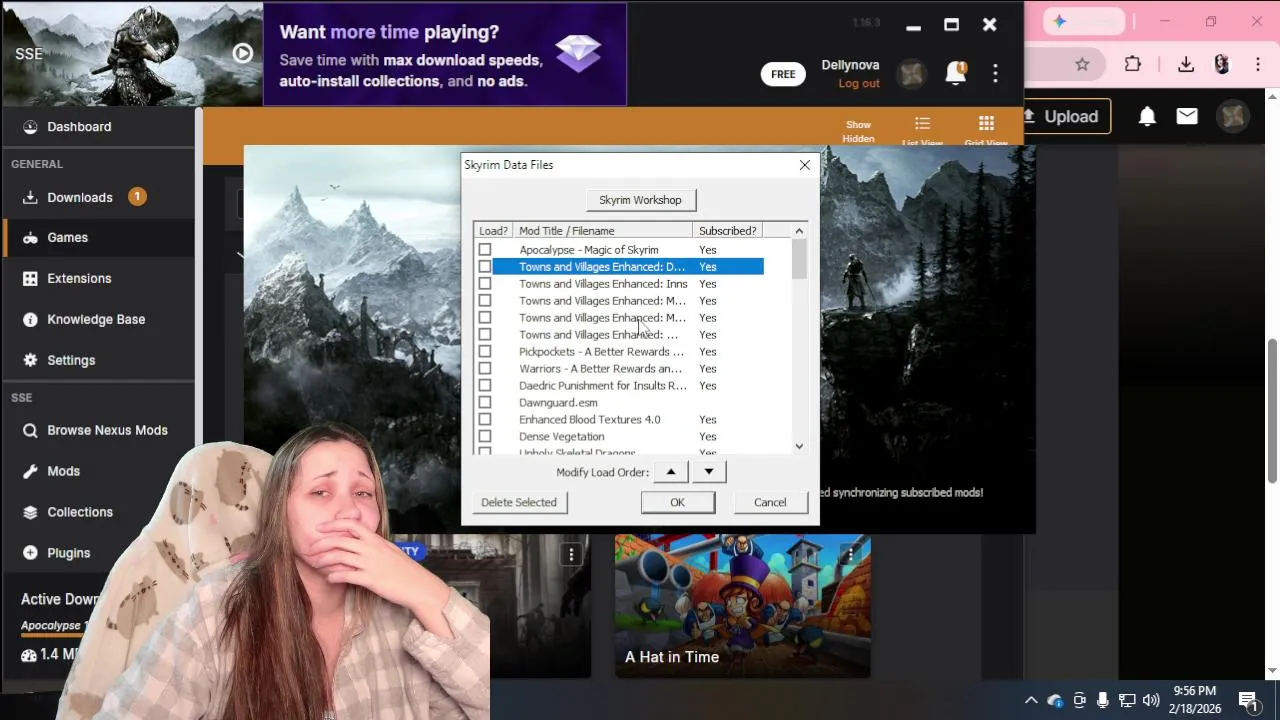The width and height of the screenshot is (1280, 720).
Task: Click the 'Subscribed?' column header
Action: 727,231
